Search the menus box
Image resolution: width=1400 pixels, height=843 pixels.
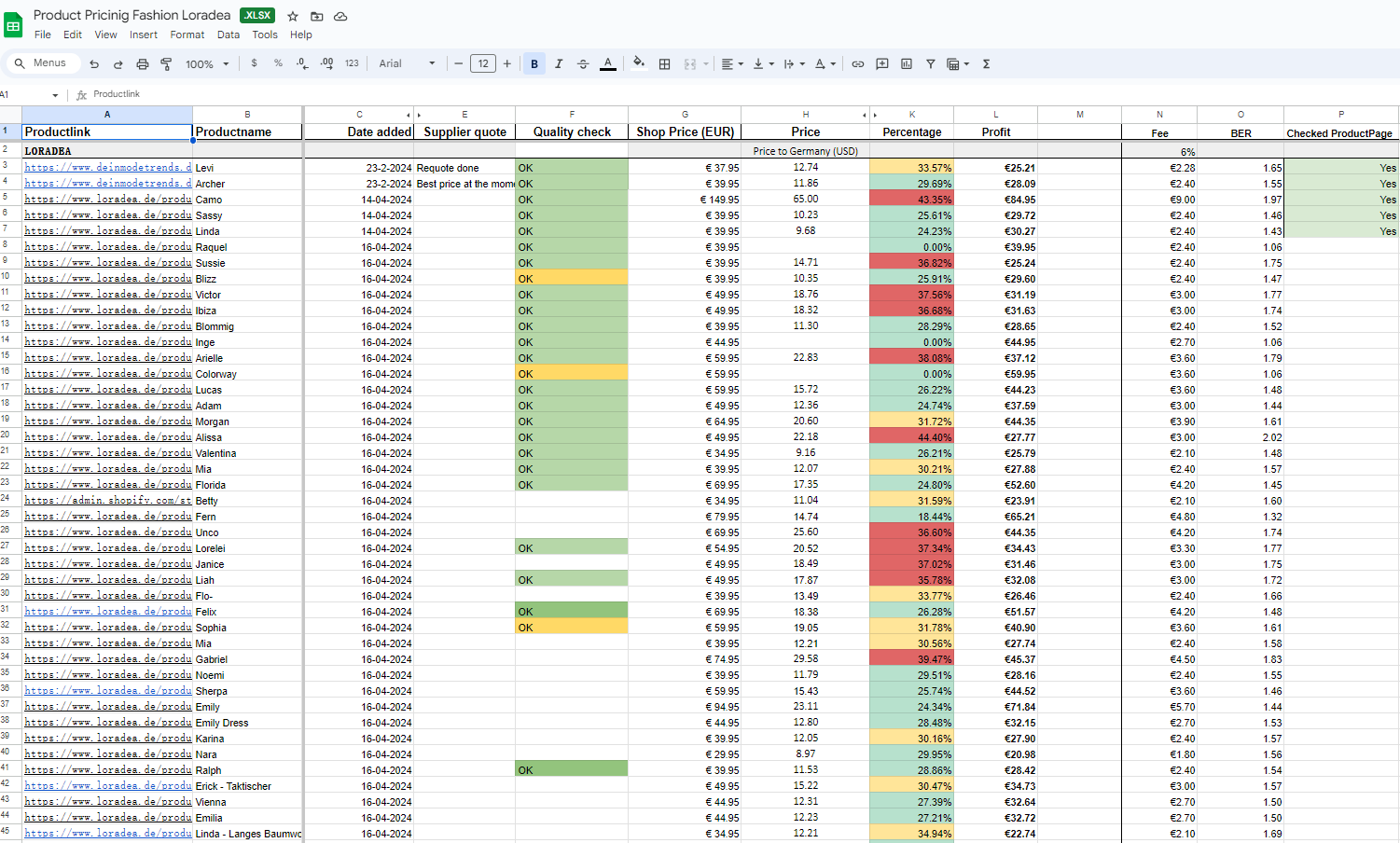(x=43, y=63)
